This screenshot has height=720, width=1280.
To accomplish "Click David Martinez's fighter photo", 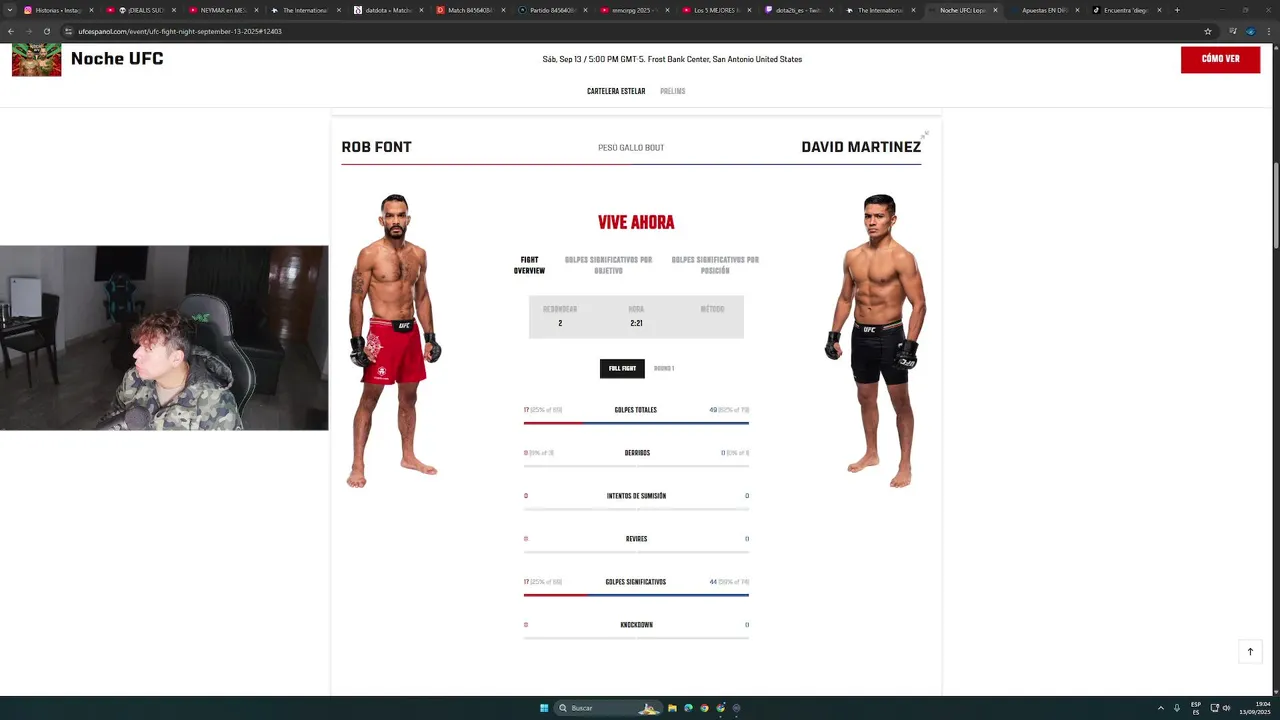I will click(874, 340).
